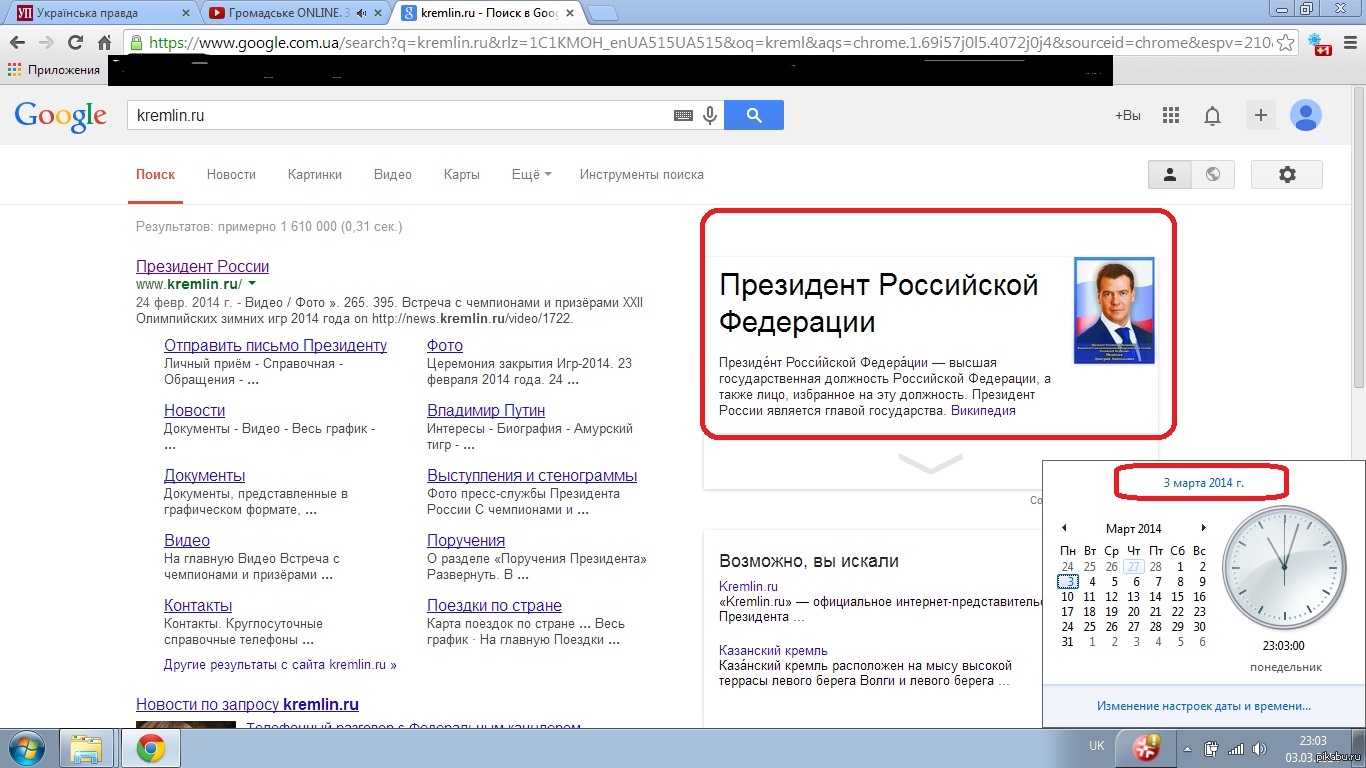
Task: Go to previous month in calendar
Action: pyautogui.click(x=1064, y=528)
